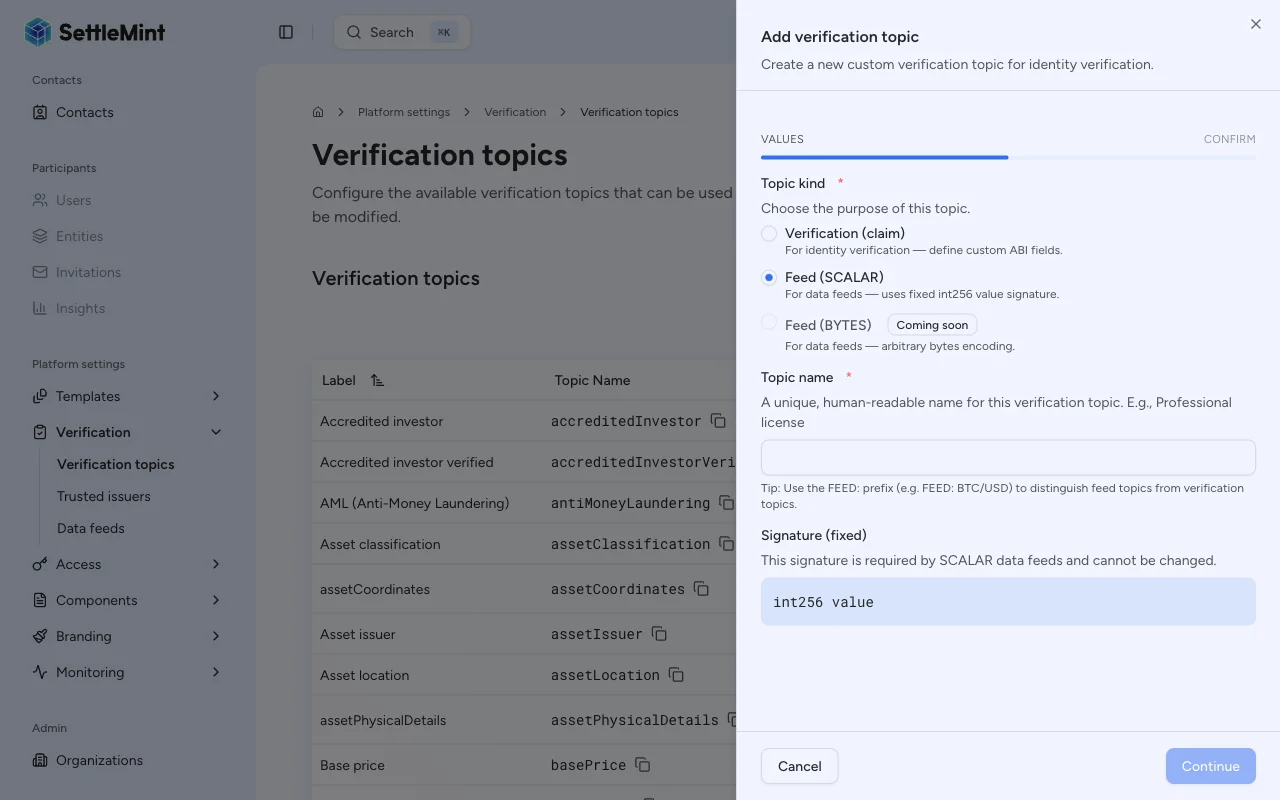Open Trusted issuers from the sidebar
Viewport: 1280px width, 800px height.
[103, 496]
